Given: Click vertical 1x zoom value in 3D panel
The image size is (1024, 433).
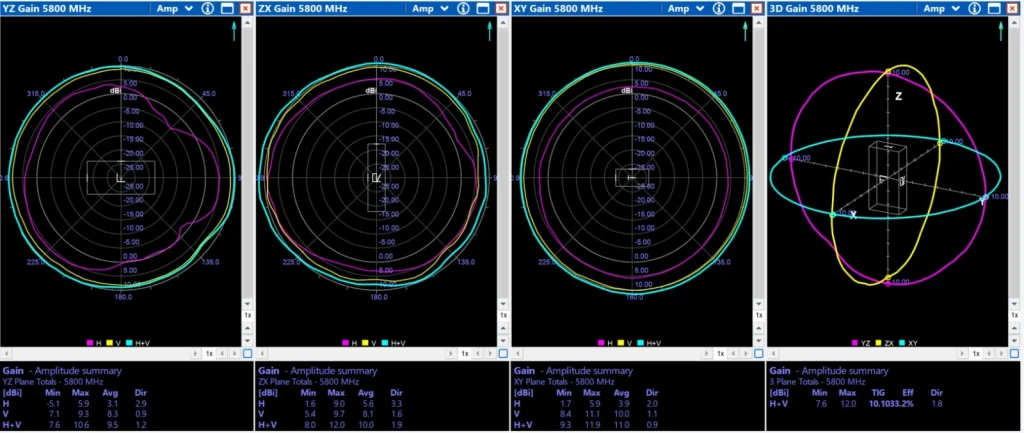Looking at the screenshot, I should (1014, 315).
